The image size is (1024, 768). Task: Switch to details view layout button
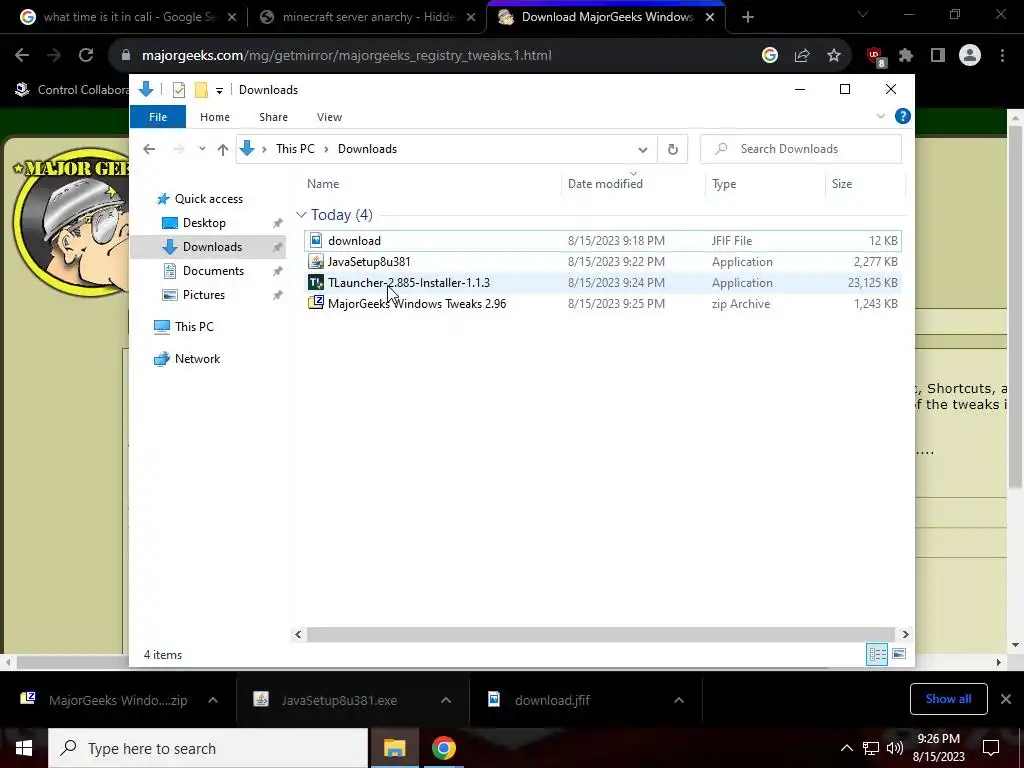(x=876, y=654)
